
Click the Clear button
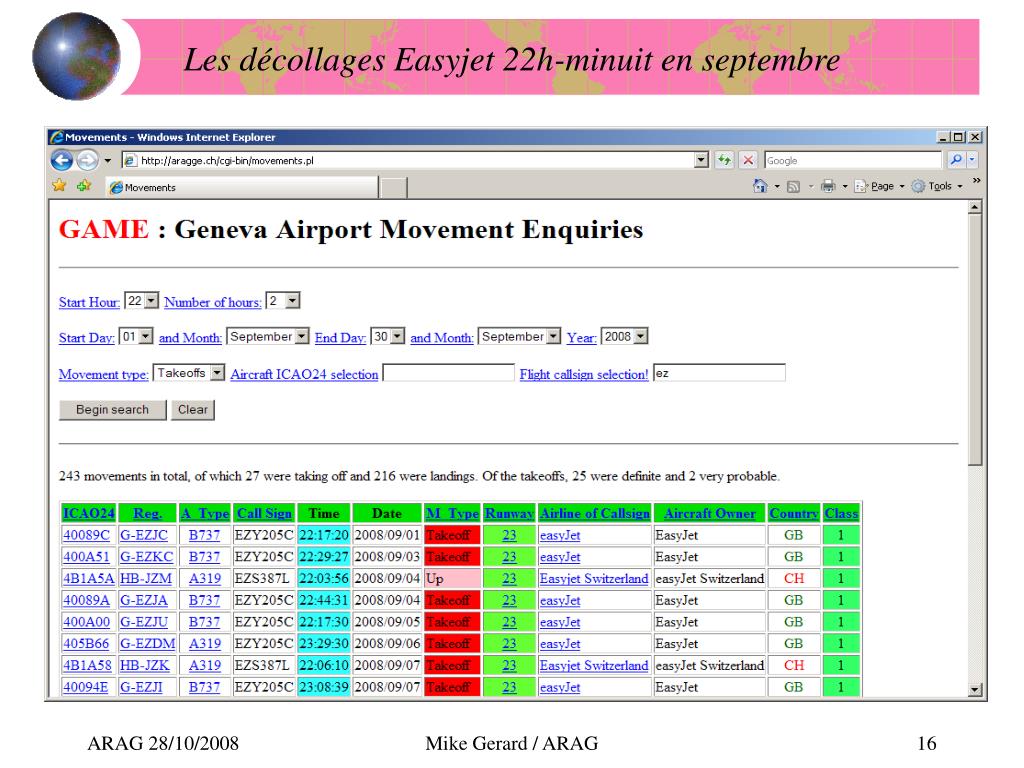point(193,409)
